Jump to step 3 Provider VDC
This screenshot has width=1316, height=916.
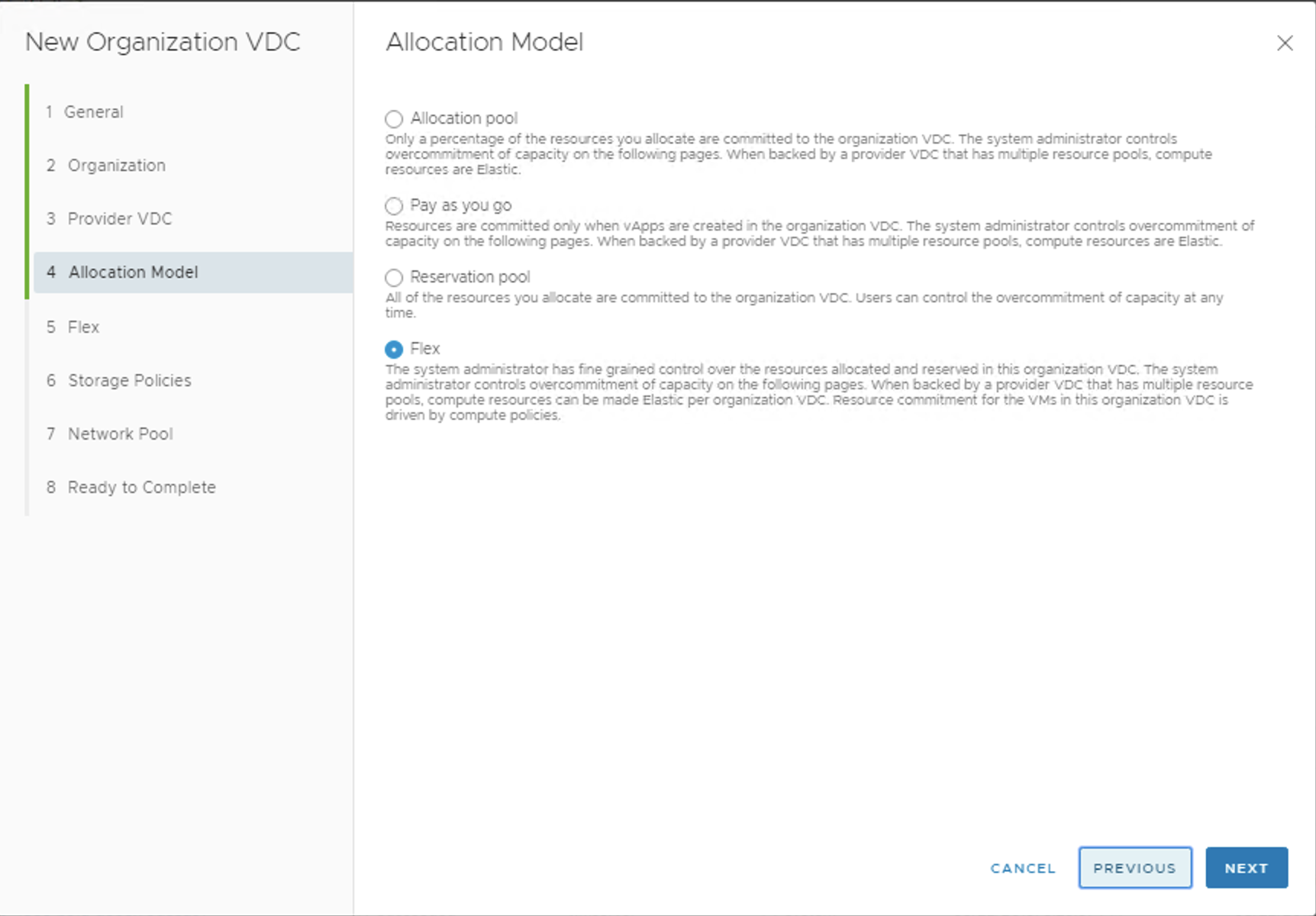tap(119, 219)
